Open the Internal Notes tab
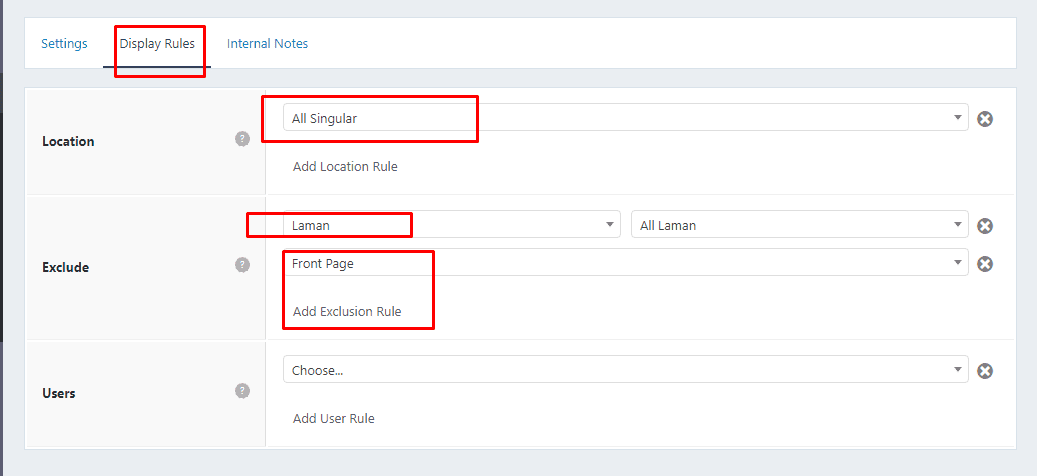This screenshot has height=476, width=1037. [267, 44]
